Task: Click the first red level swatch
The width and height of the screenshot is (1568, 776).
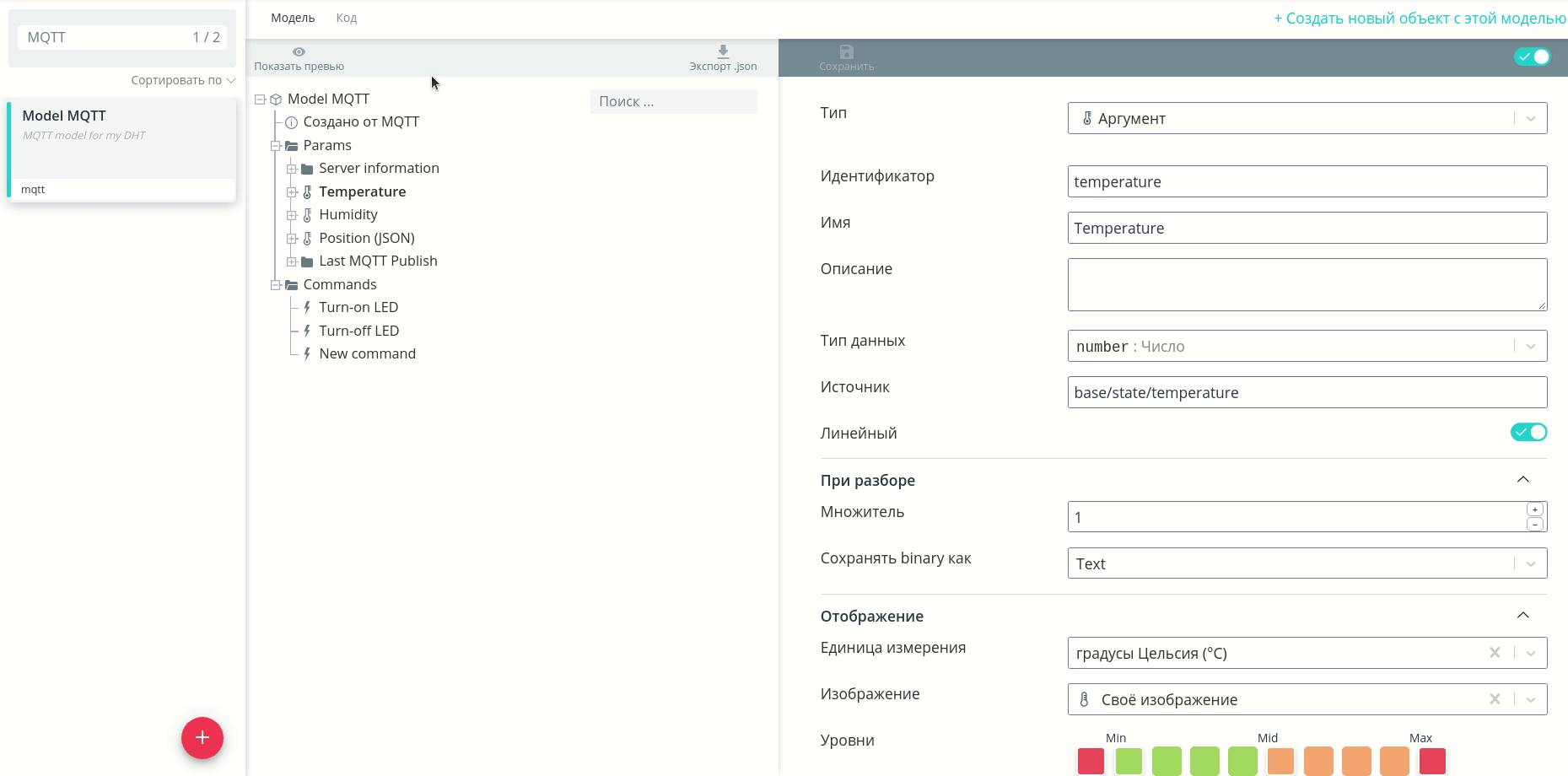Action: (x=1091, y=761)
